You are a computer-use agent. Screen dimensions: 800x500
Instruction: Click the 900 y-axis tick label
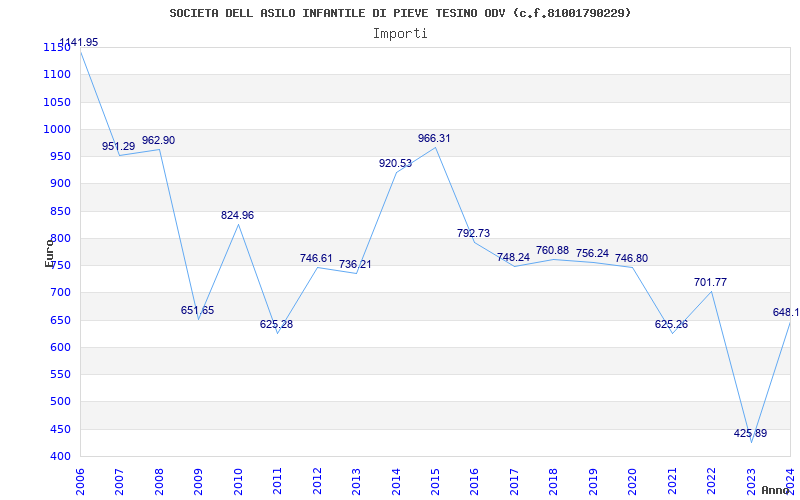pyautogui.click(x=60, y=183)
